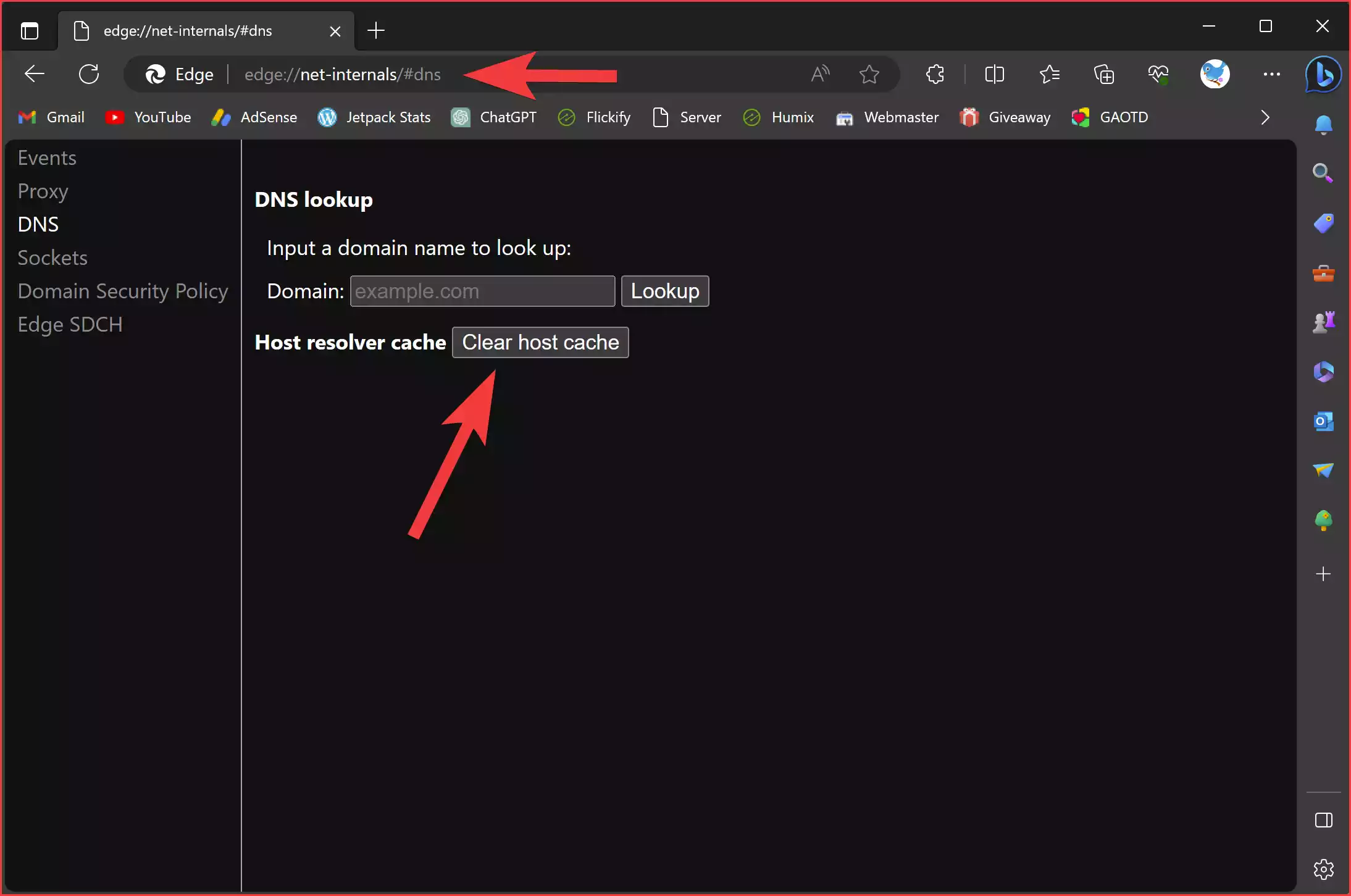
Task: Expand more bookmarks chevron
Action: [1265, 117]
